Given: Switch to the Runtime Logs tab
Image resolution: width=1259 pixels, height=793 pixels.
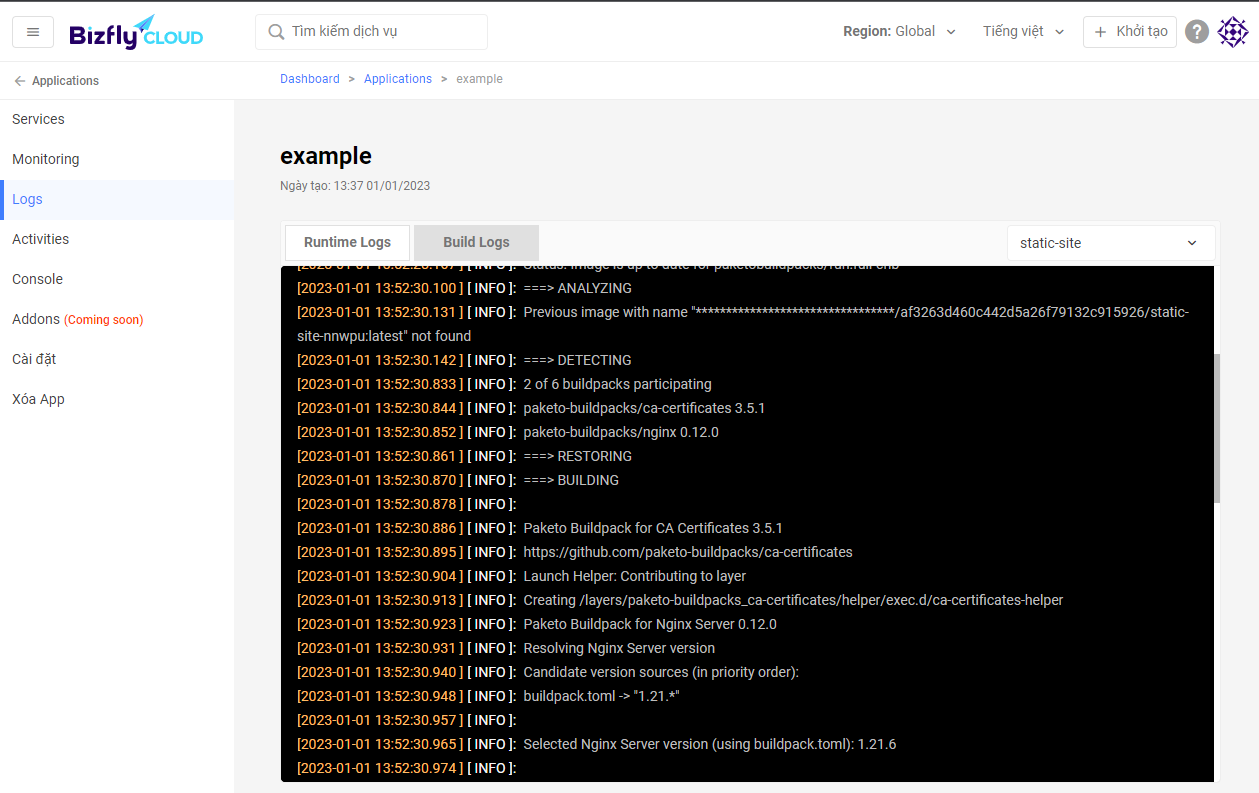Looking at the screenshot, I should 347,242.
